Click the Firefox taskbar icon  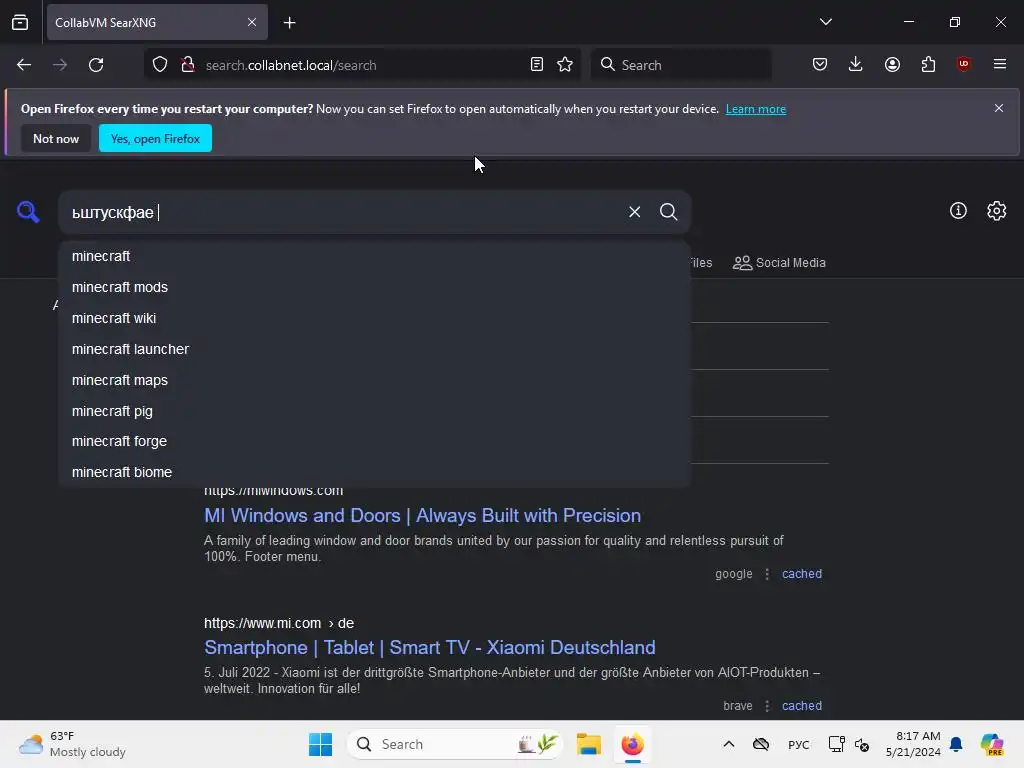(x=632, y=744)
